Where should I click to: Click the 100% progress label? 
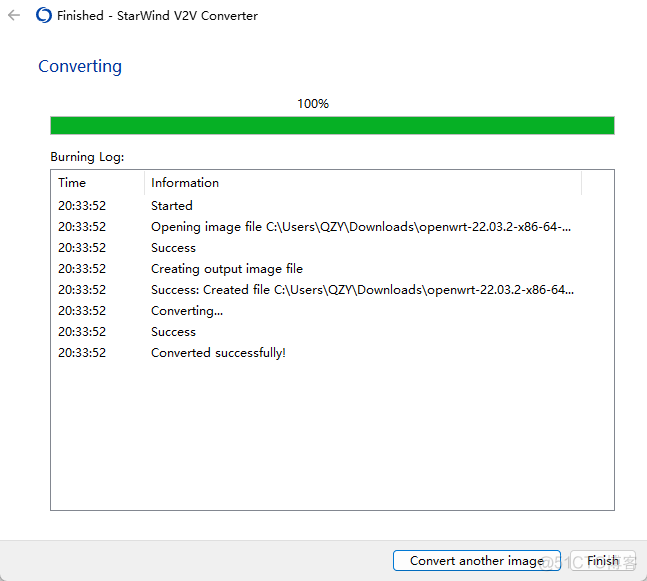pos(313,104)
